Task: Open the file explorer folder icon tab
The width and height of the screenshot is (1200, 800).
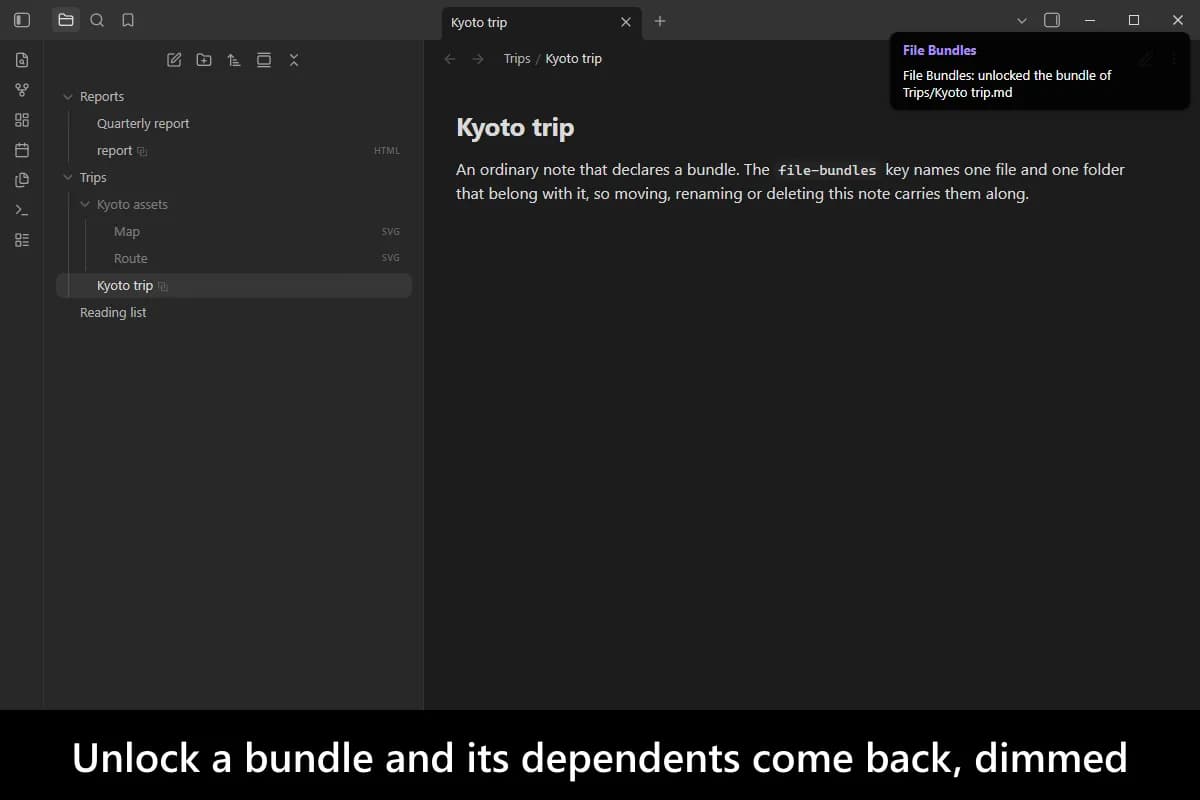Action: pyautogui.click(x=66, y=20)
